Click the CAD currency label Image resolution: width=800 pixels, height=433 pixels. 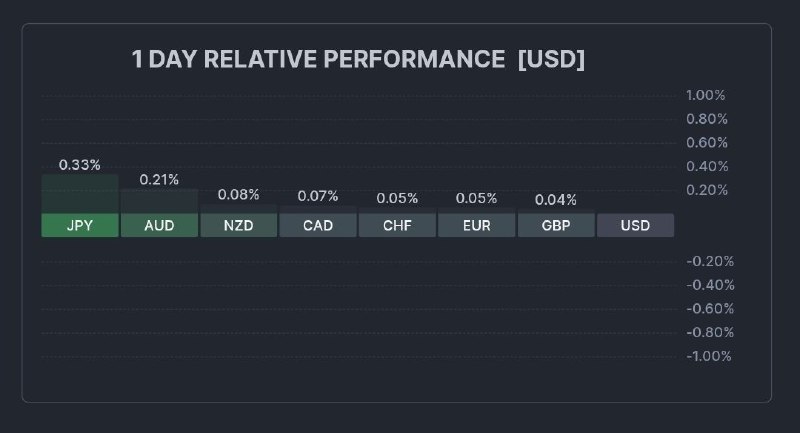click(x=318, y=225)
